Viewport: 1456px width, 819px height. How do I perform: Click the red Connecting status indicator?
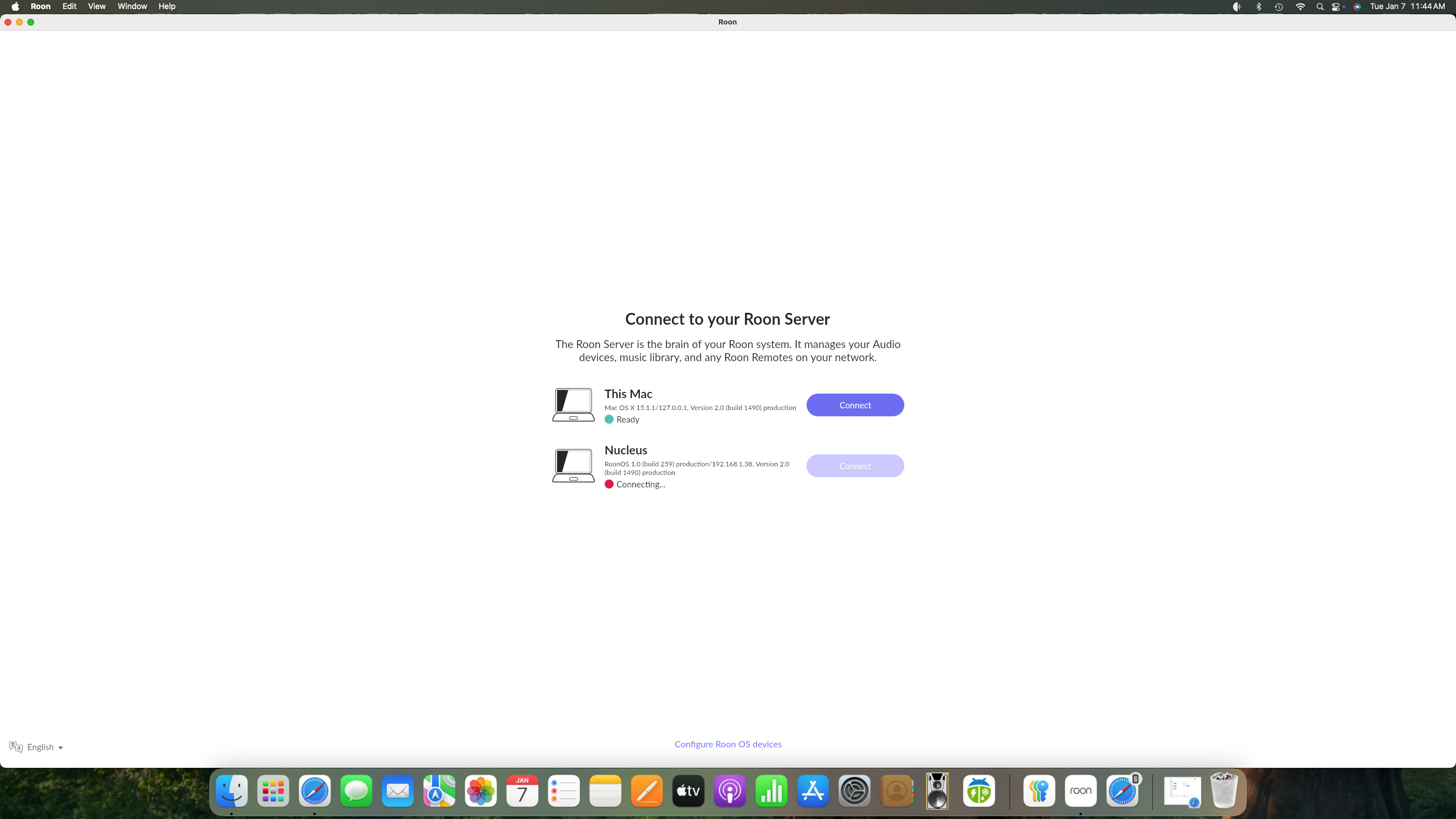[x=609, y=485]
